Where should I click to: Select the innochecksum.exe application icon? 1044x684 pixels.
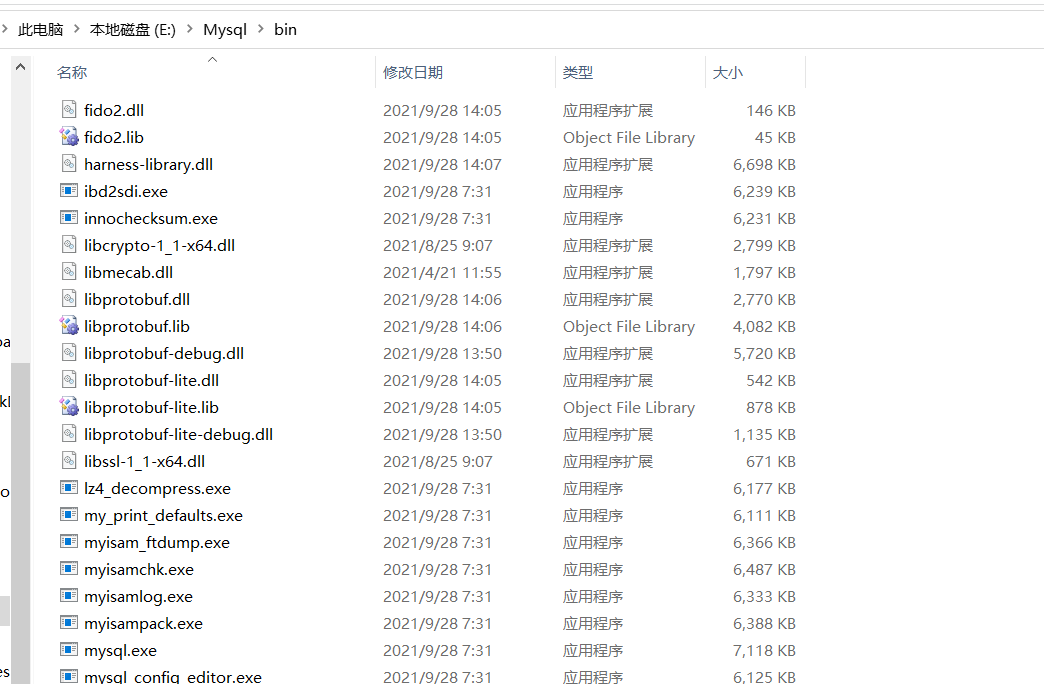click(69, 218)
